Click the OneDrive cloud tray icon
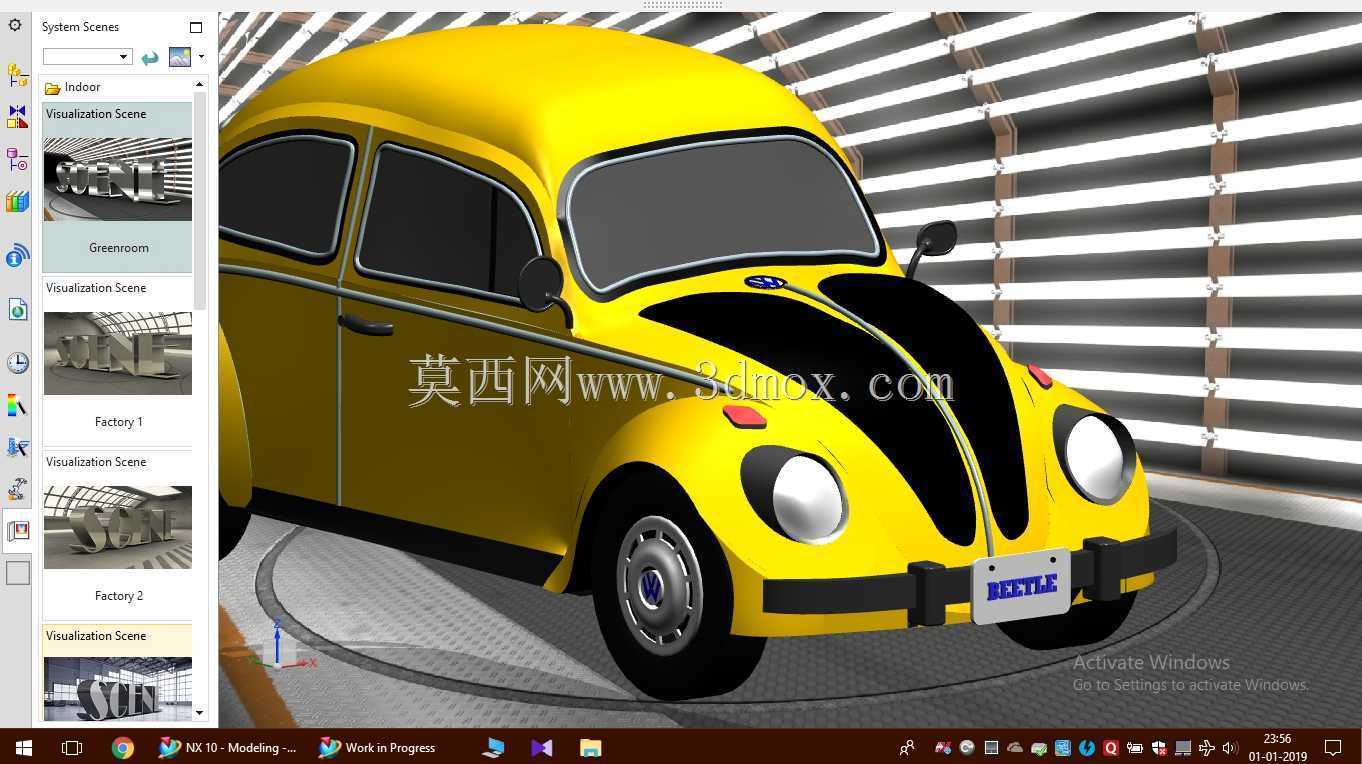Screen dimensions: 1362x764 click(x=1015, y=748)
